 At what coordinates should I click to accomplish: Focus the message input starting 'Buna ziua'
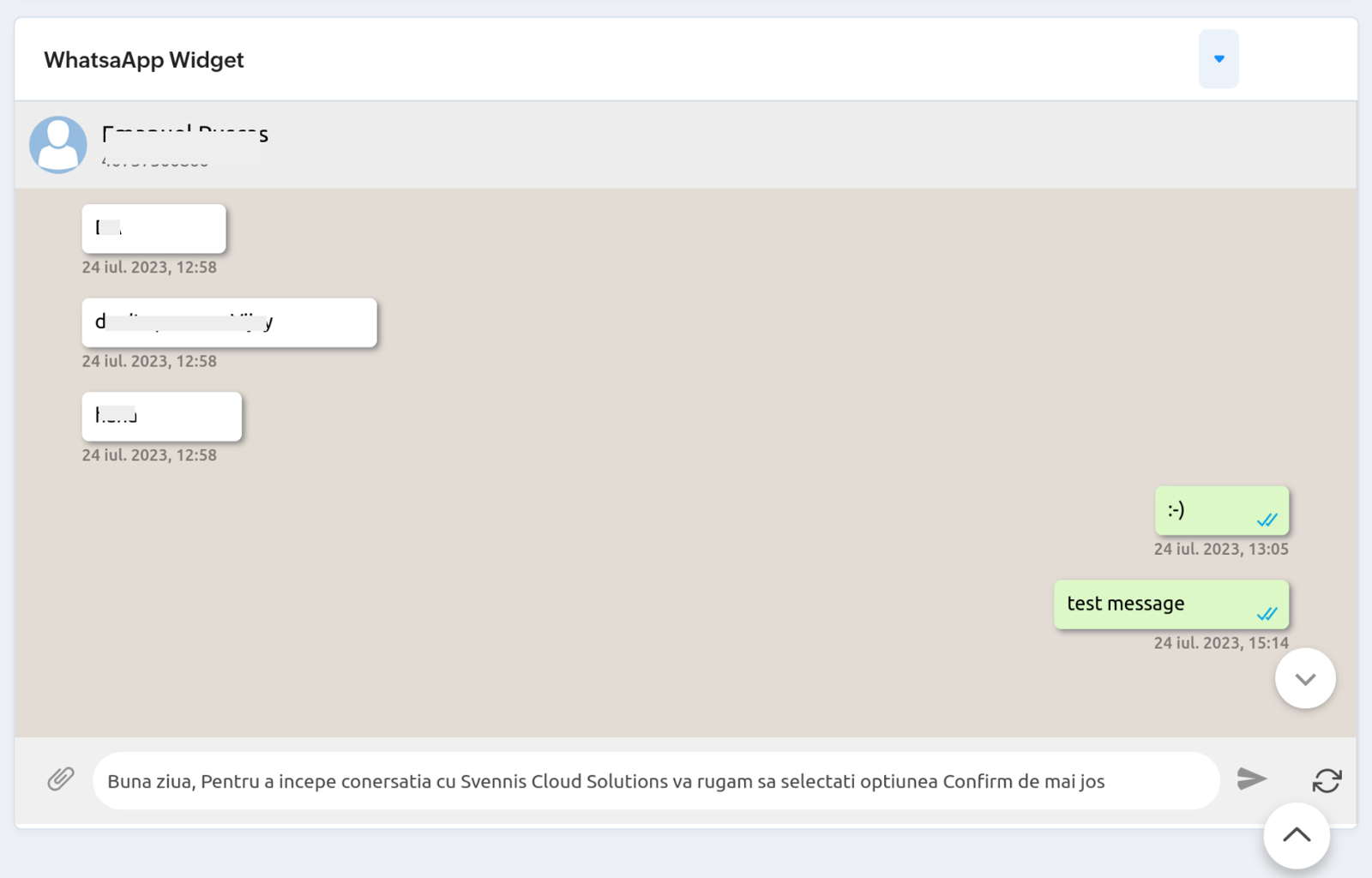656,781
